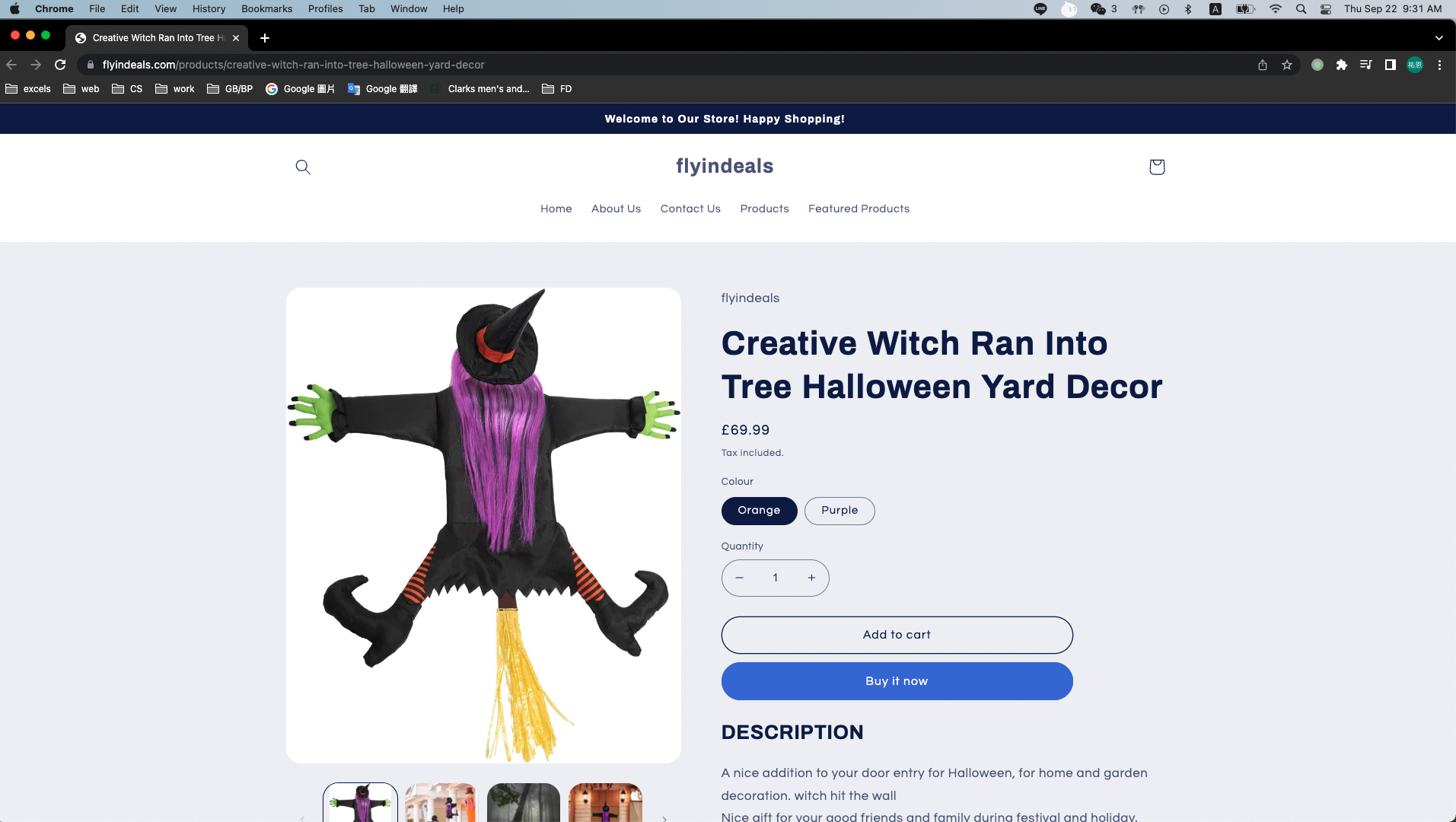The height and width of the screenshot is (822, 1456).
Task: Open the FD bookmark folder
Action: click(557, 89)
